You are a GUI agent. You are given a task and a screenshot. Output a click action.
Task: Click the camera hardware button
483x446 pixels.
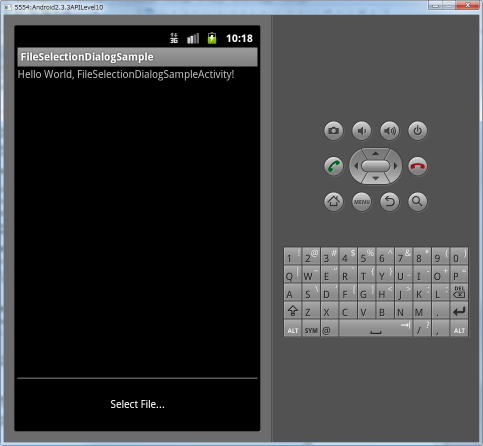click(333, 130)
